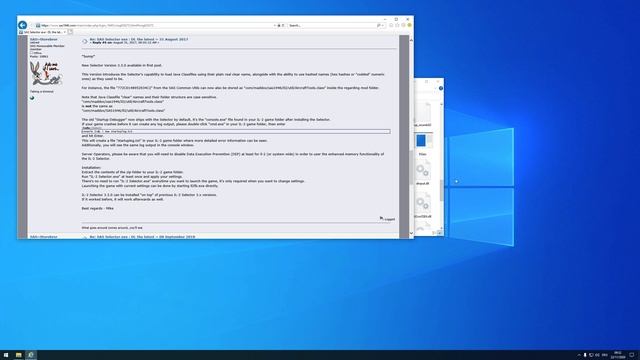This screenshot has height=360, width=640.
Task: Click the Help icon in Explorer window
Action: pyautogui.click(x=441, y=88)
